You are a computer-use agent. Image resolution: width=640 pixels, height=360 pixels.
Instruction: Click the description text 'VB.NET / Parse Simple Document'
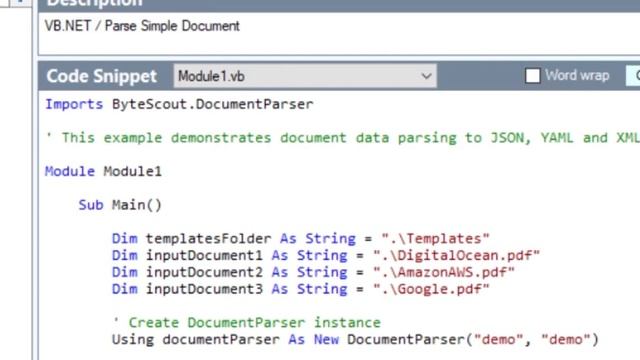142,26
